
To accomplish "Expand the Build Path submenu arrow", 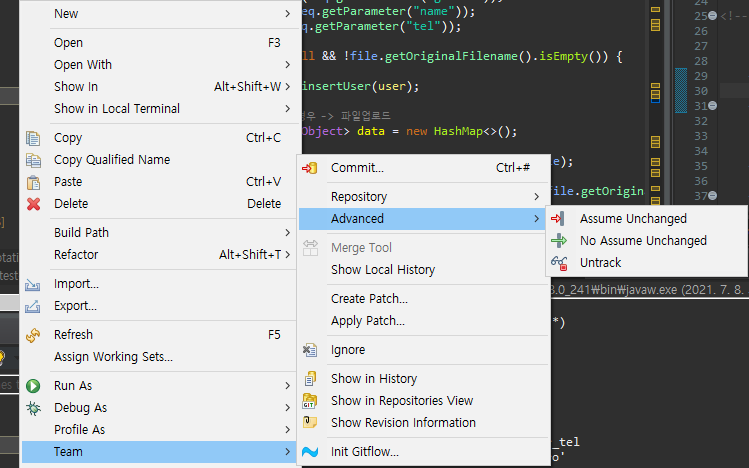I will pos(288,233).
